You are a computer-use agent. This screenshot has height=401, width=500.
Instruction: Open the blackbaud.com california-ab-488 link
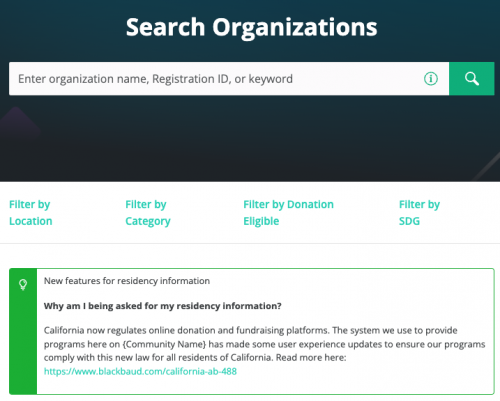point(140,371)
